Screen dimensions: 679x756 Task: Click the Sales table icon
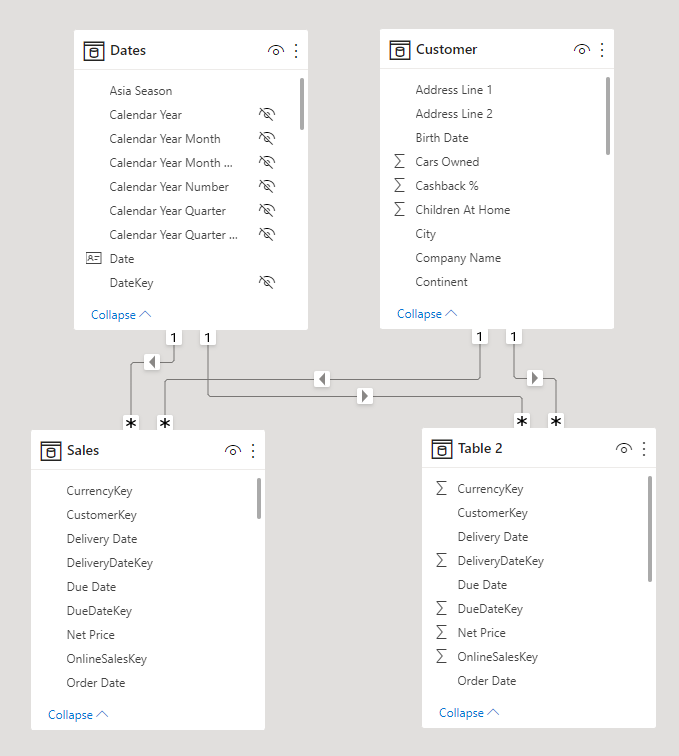point(51,451)
